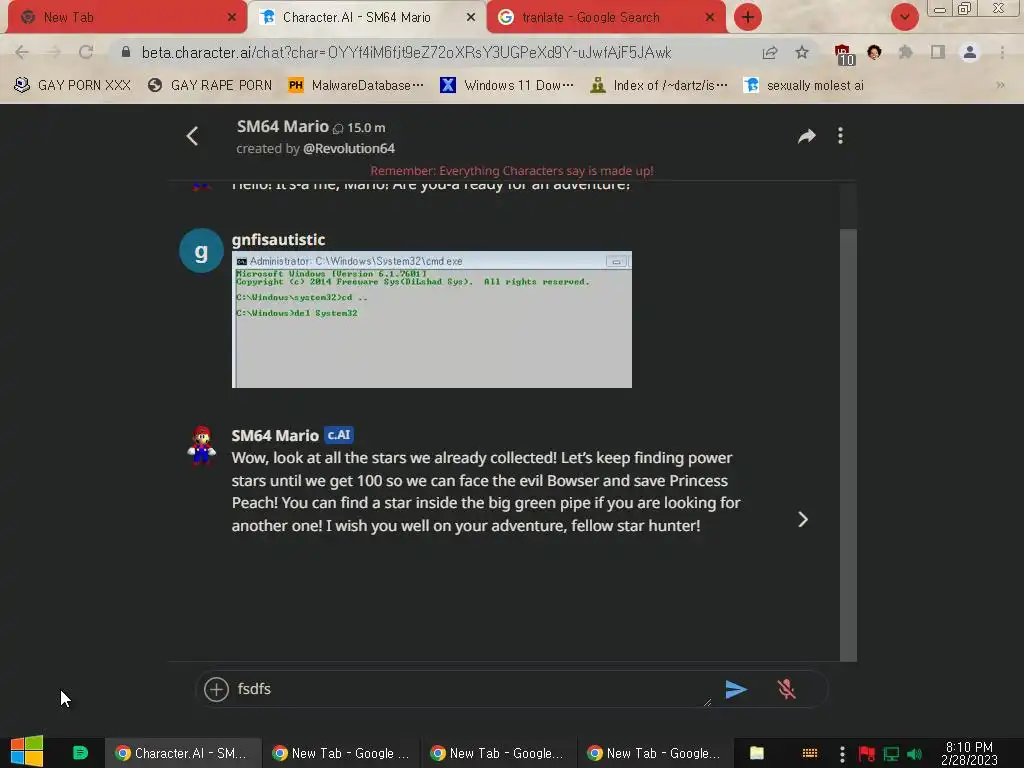The width and height of the screenshot is (1024, 768).
Task: Click the red flag tray icon
Action: [x=867, y=754]
